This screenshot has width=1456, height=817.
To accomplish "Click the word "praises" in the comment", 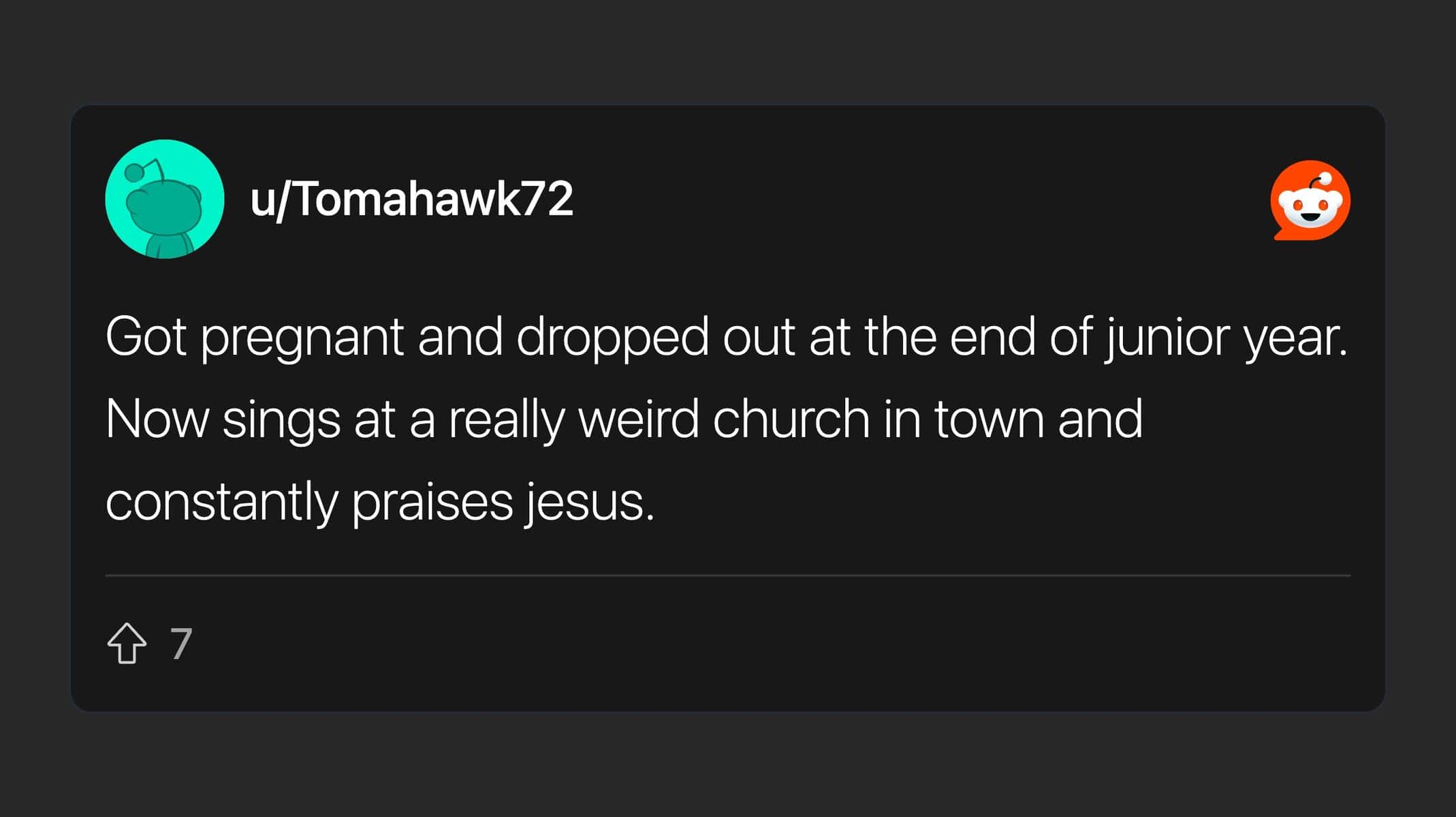I will pyautogui.click(x=432, y=502).
